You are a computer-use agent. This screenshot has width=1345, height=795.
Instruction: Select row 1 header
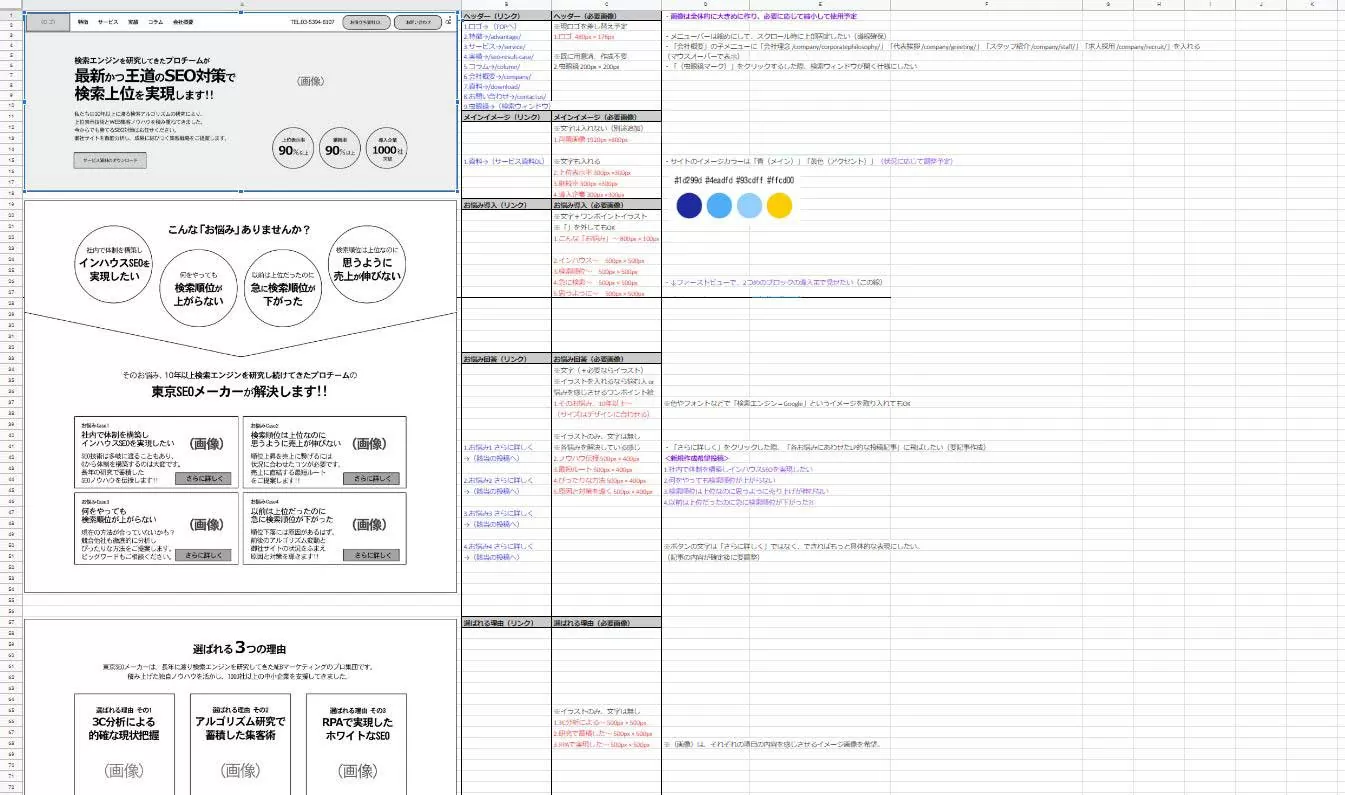coord(11,16)
